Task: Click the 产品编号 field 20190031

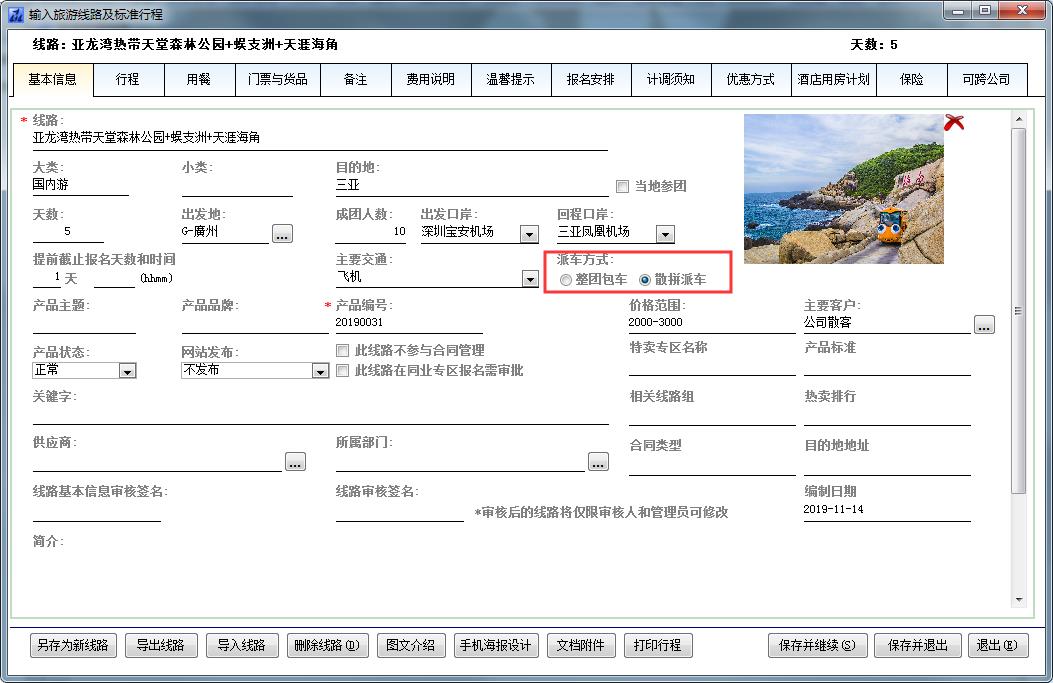Action: 409,323
